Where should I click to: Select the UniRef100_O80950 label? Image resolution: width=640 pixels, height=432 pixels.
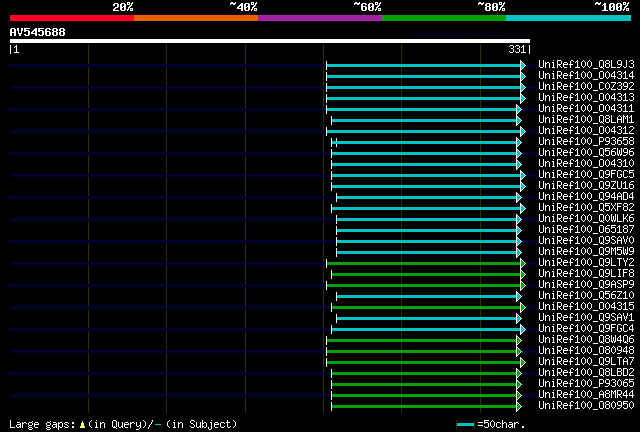[x=586, y=406]
